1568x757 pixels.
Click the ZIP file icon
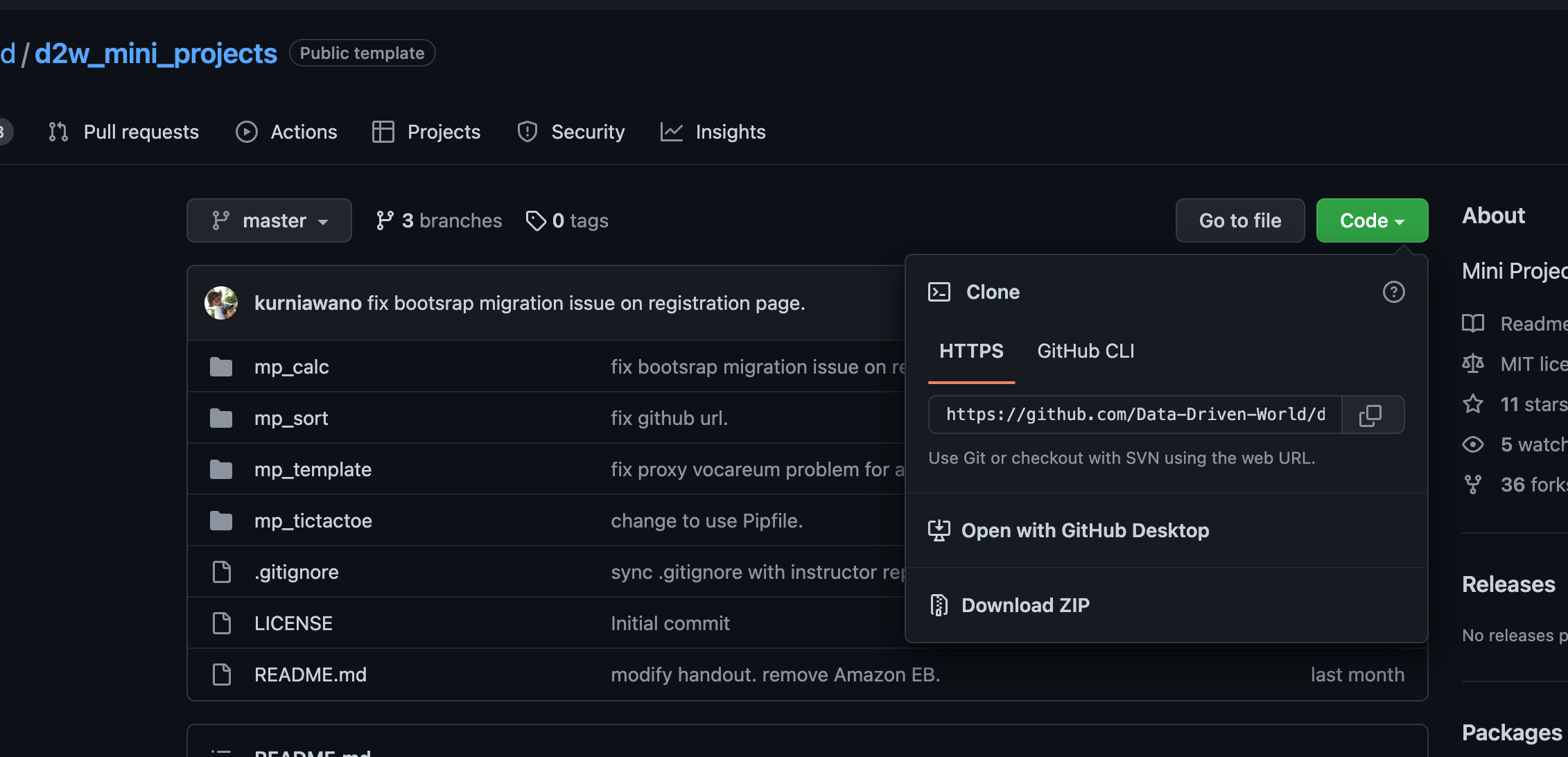coord(939,605)
